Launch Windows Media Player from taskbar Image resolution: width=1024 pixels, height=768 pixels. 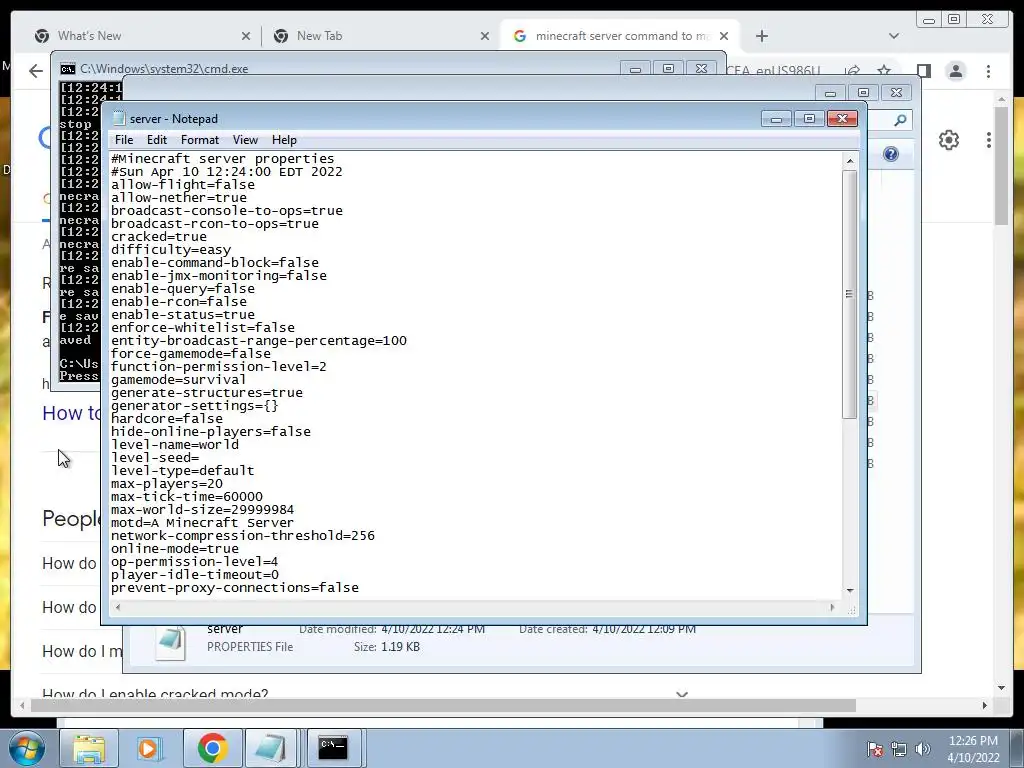(x=148, y=748)
